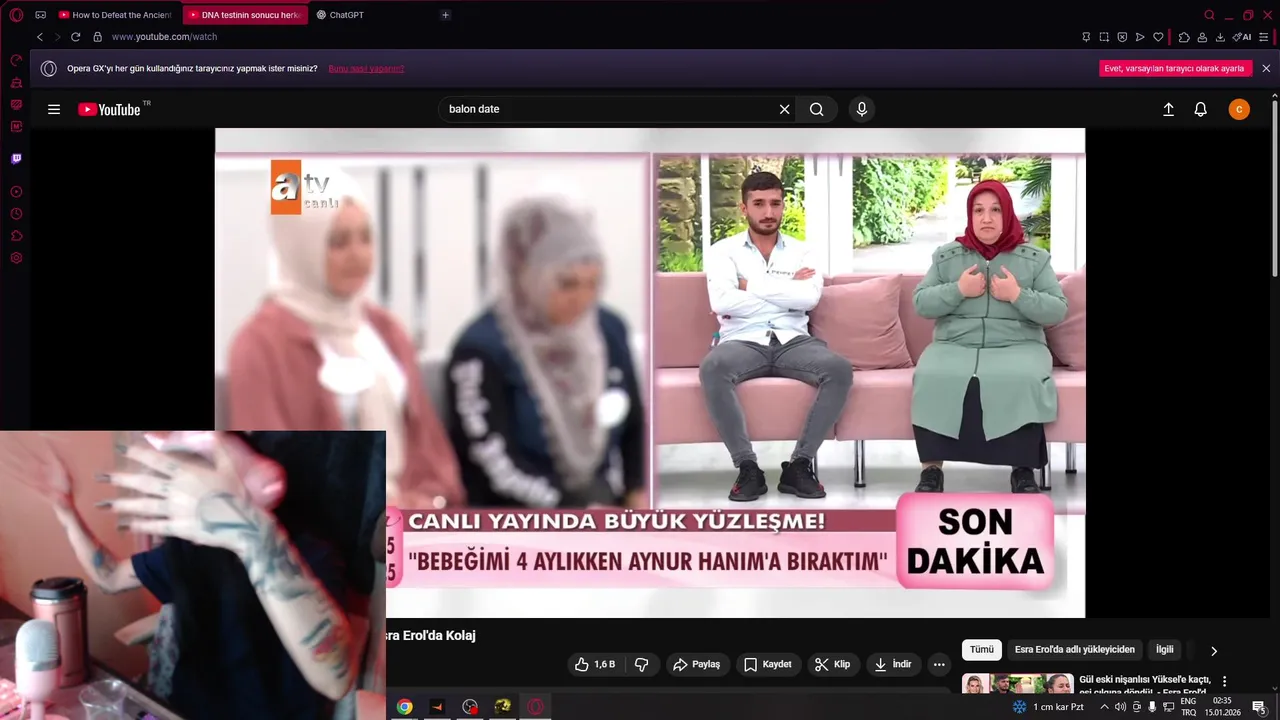Go back to previous page
Image resolution: width=1280 pixels, height=720 pixels.
click(40, 37)
